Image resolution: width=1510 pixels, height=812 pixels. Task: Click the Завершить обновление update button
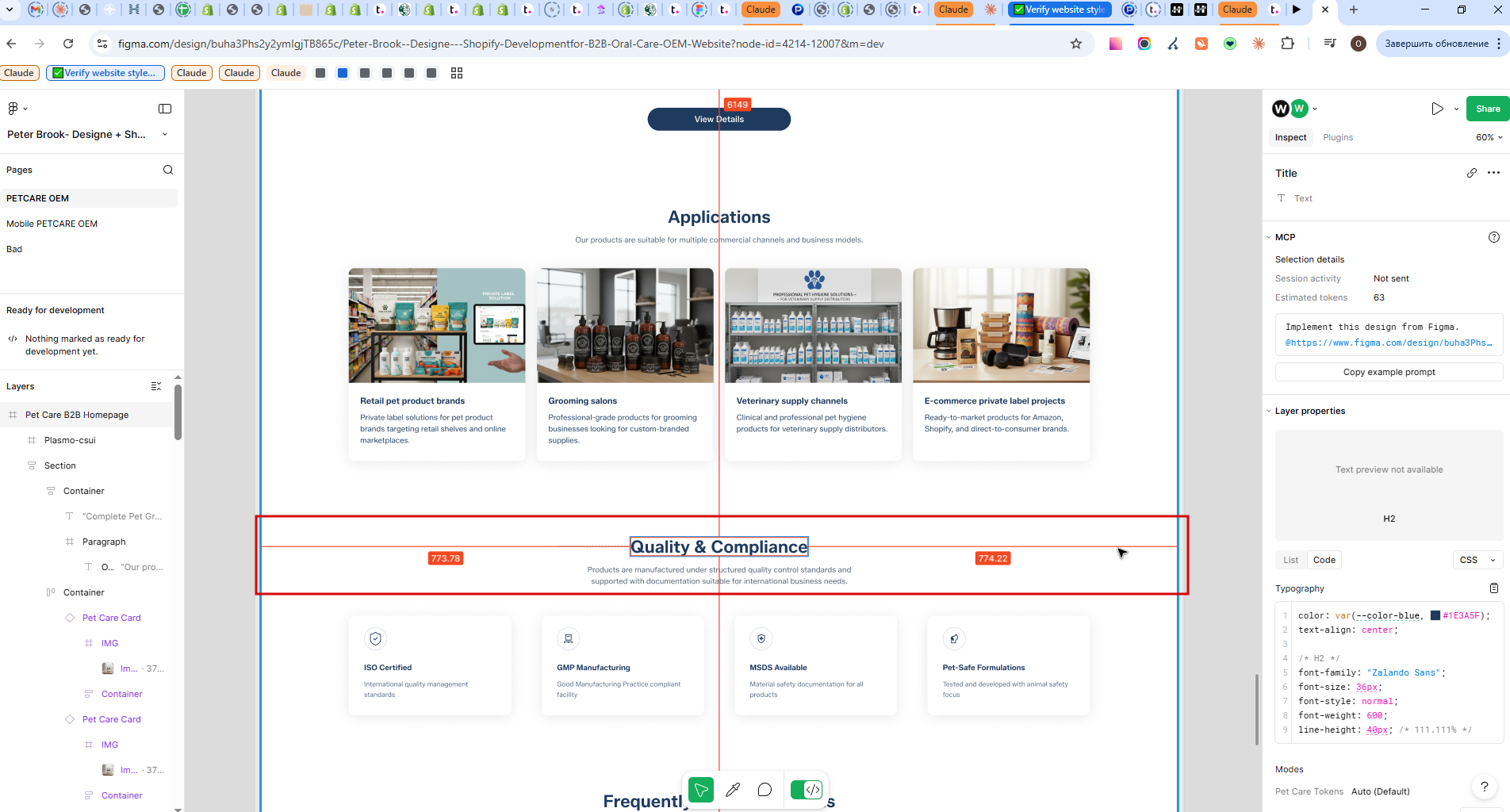1441,44
